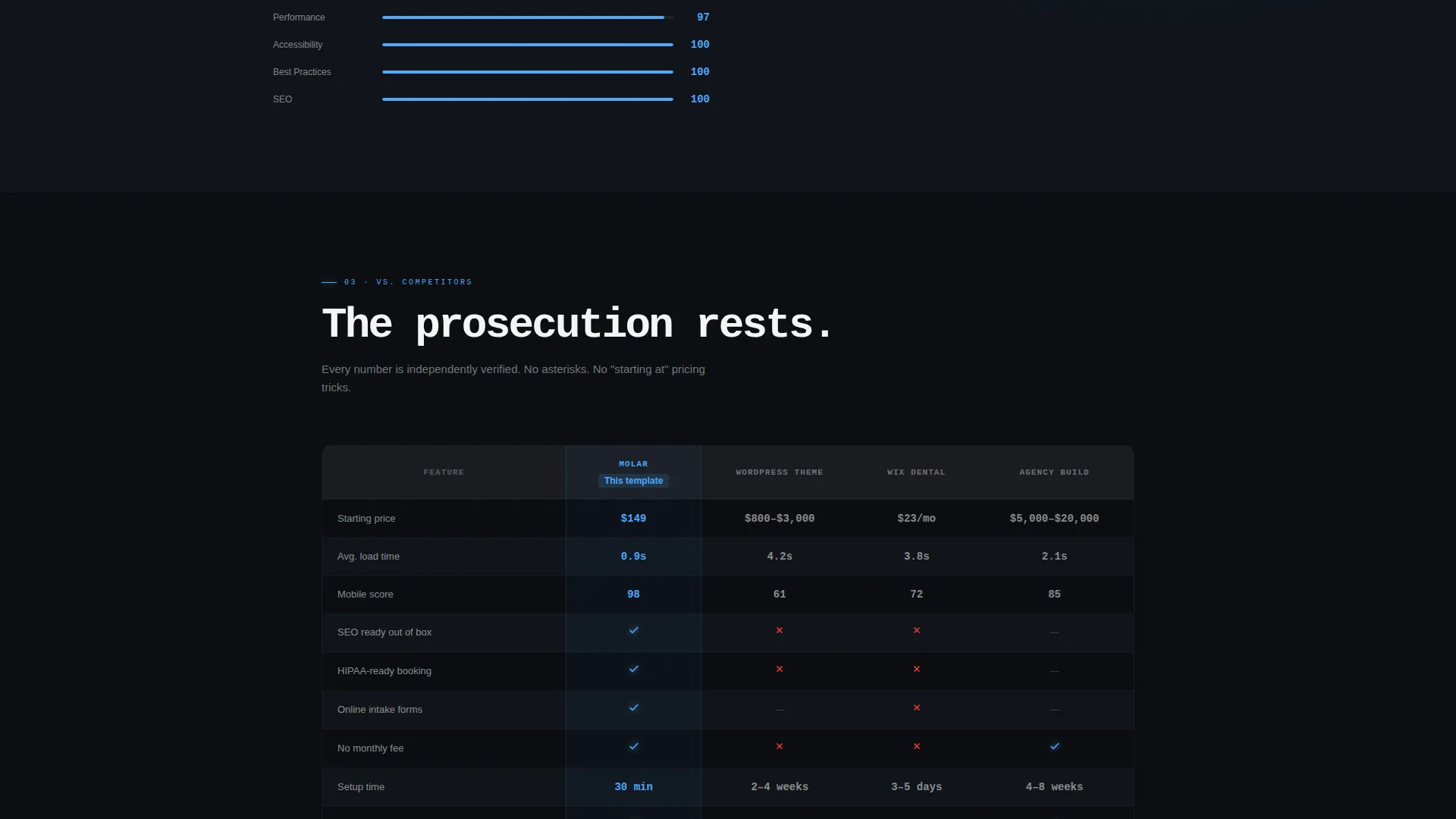The height and width of the screenshot is (819, 1456).
Task: Click the SEO score bar
Action: click(x=528, y=99)
